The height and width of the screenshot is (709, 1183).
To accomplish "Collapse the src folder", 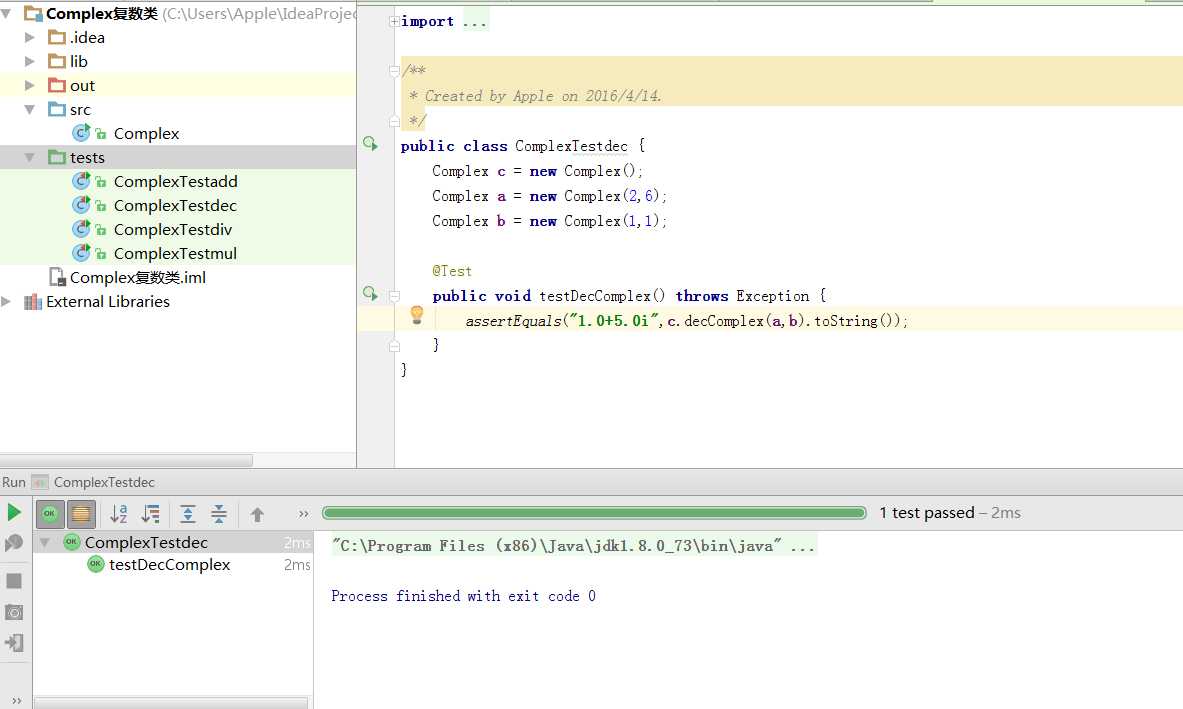I will 29,109.
